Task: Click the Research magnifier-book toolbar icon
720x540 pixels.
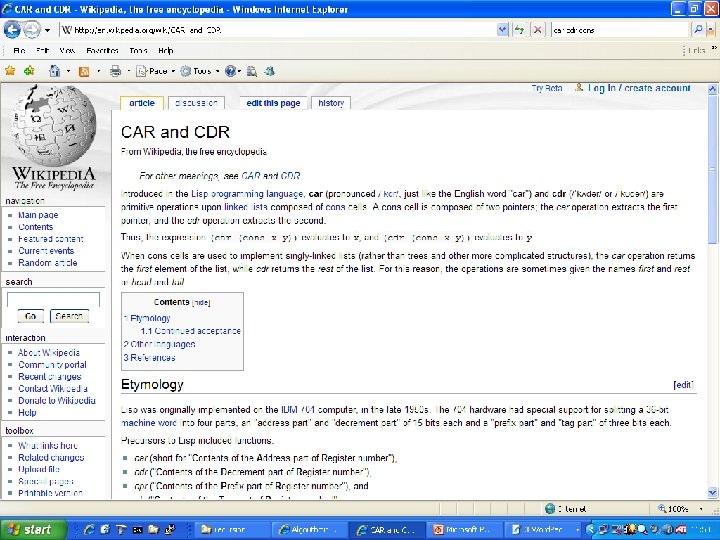Action: tap(252, 71)
